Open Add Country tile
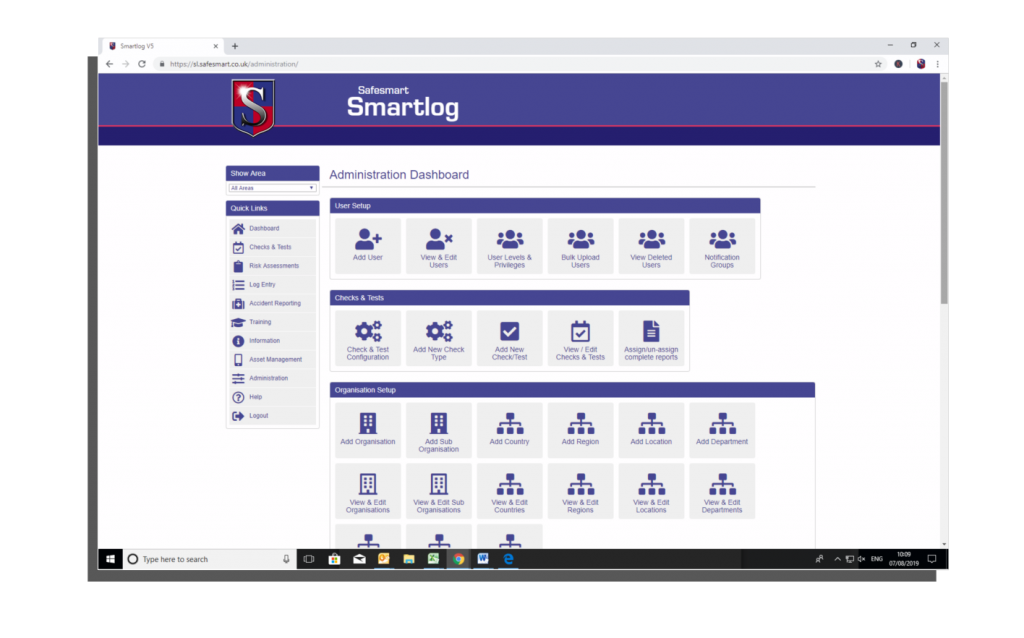Image resolution: width=1024 pixels, height=638 pixels. [509, 430]
